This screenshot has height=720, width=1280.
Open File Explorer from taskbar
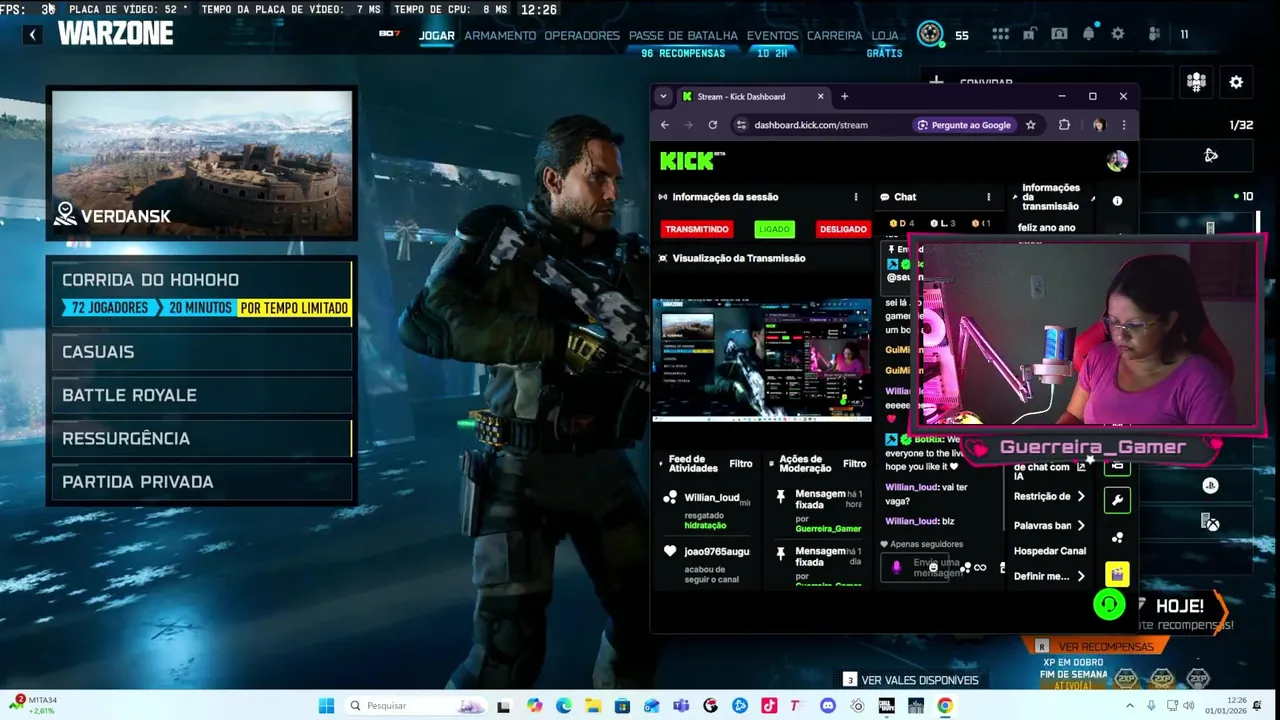click(593, 706)
